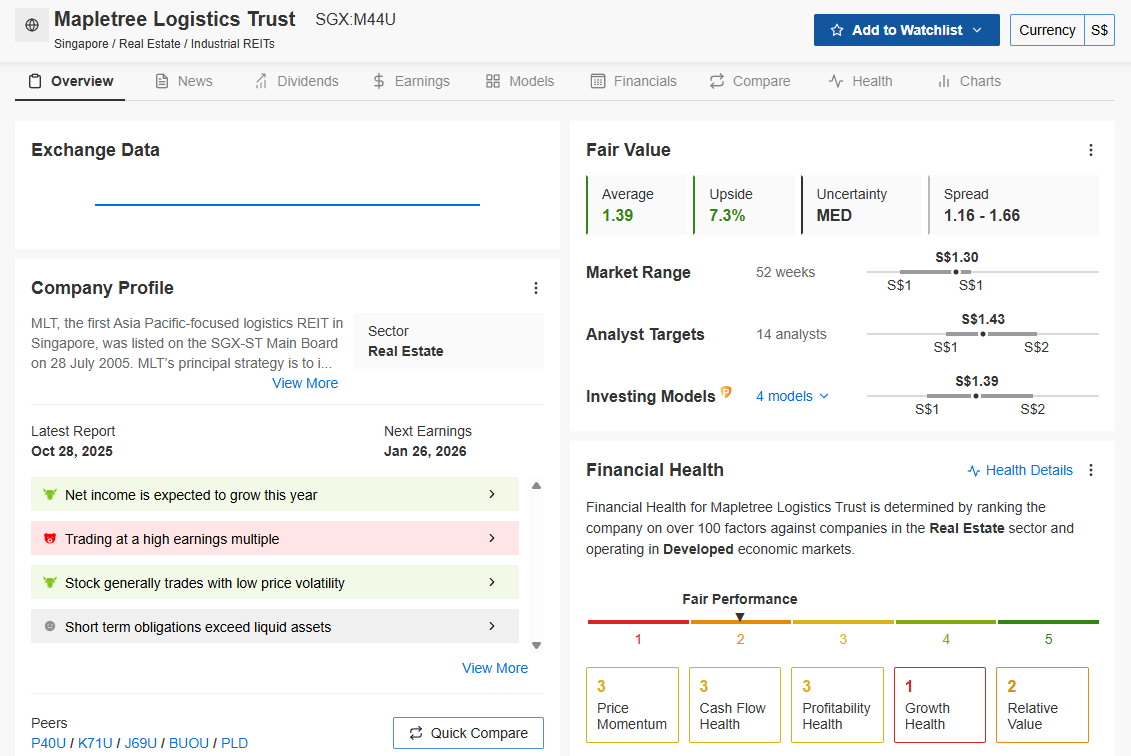This screenshot has width=1131, height=756.
Task: Click the growth icon beside Dividends
Action: 261,82
